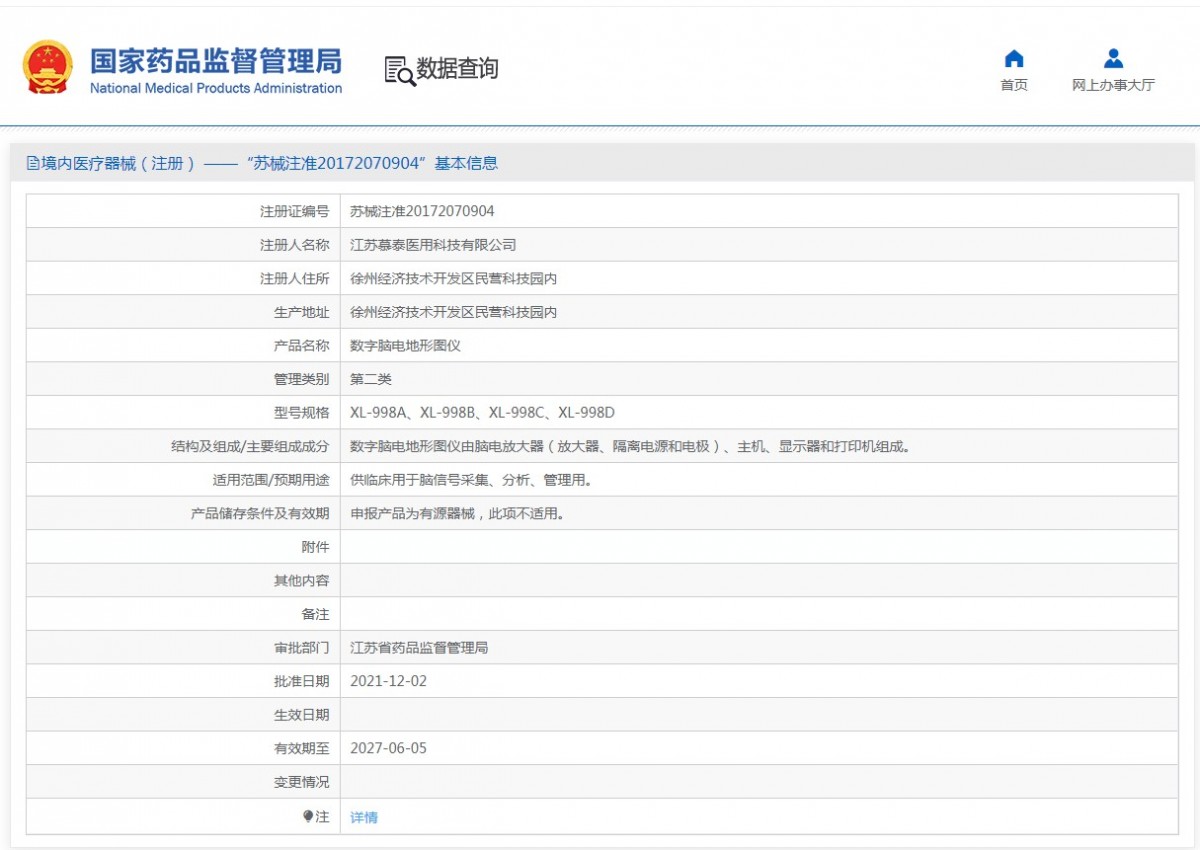Click registration number value 苏械注准20172070904 in table
Viewport: 1200px width, 850px height.
pos(422,211)
